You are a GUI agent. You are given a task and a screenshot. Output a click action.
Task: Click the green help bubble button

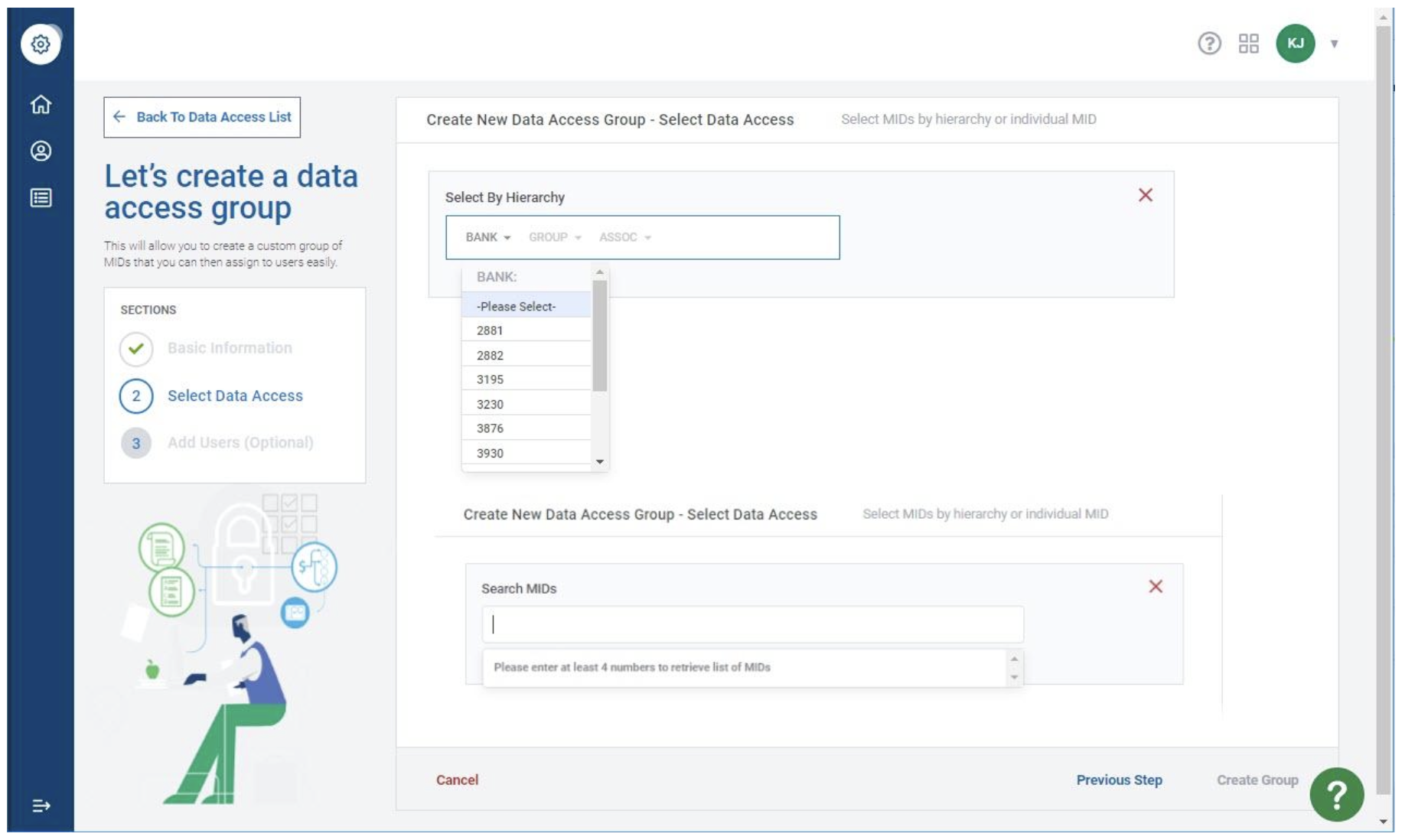tap(1336, 795)
